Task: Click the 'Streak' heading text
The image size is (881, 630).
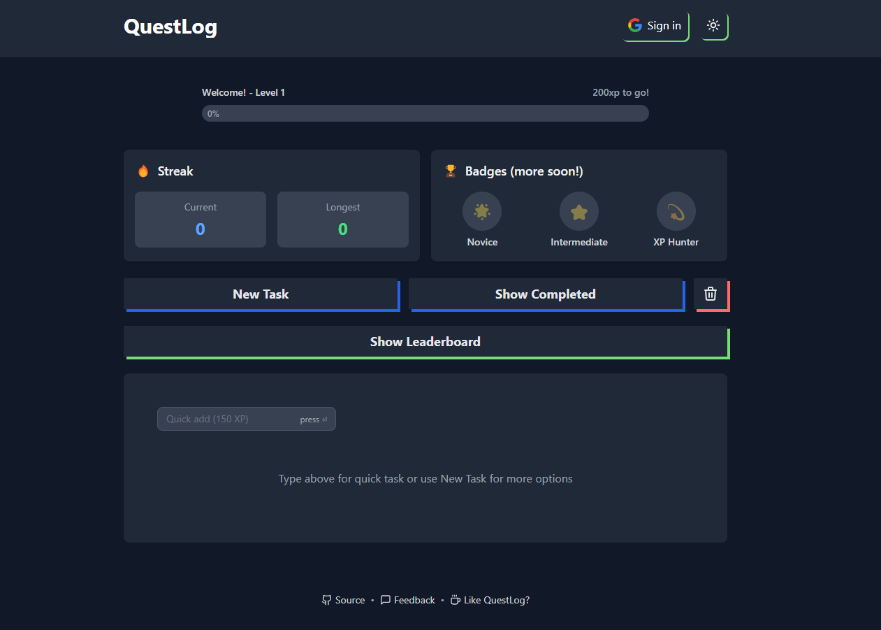Action: (175, 171)
